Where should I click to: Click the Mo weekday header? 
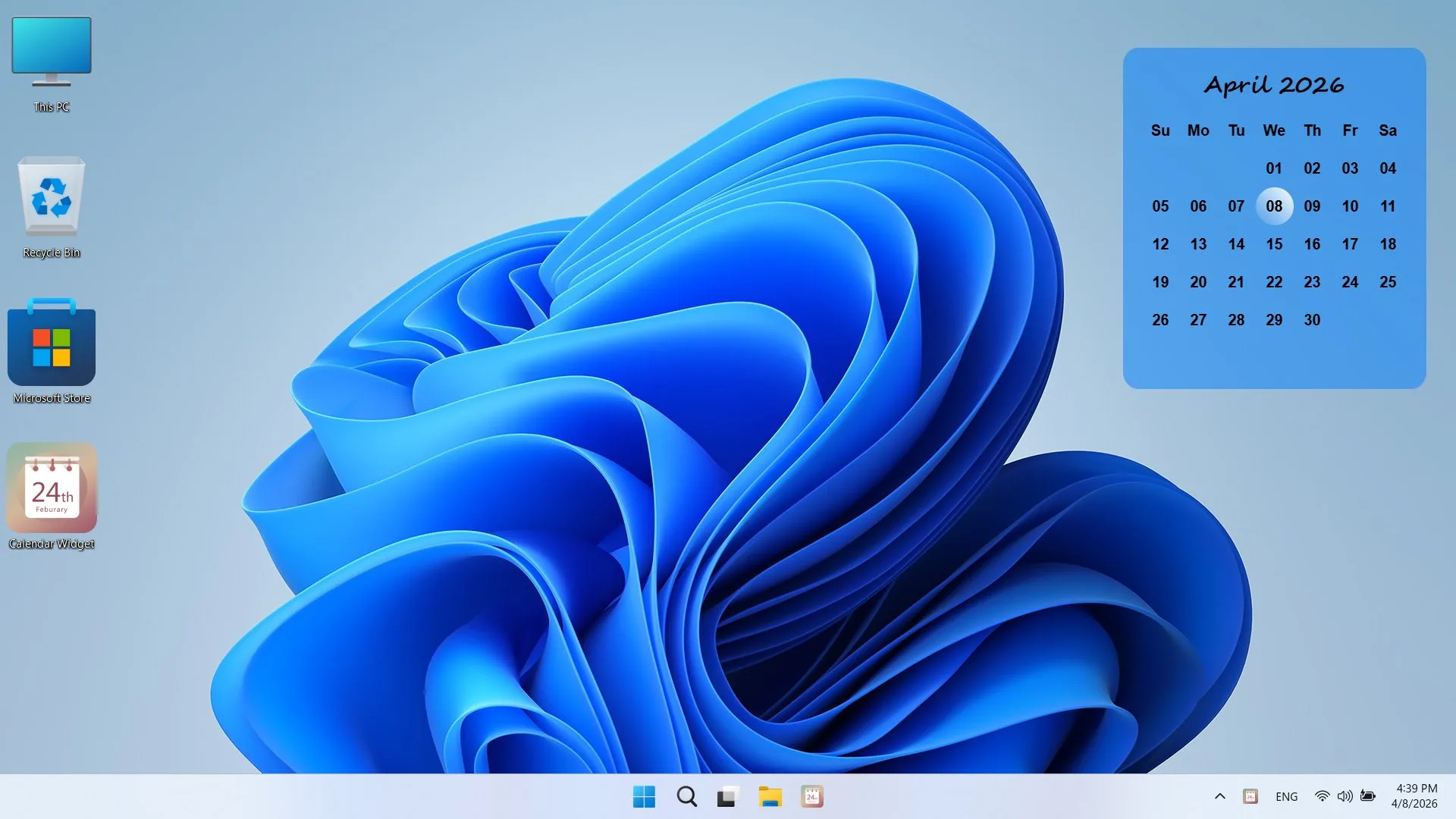(1198, 130)
